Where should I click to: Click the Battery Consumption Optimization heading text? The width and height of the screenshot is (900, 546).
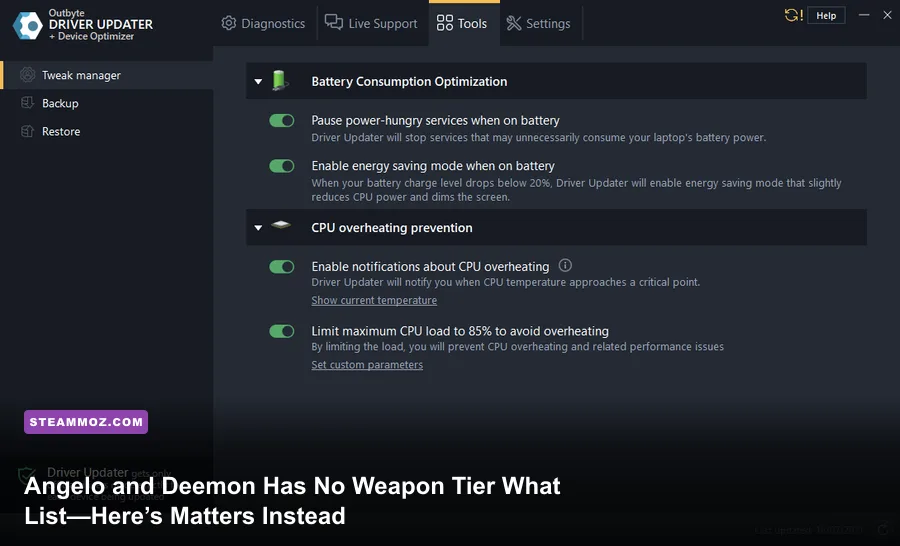point(409,82)
